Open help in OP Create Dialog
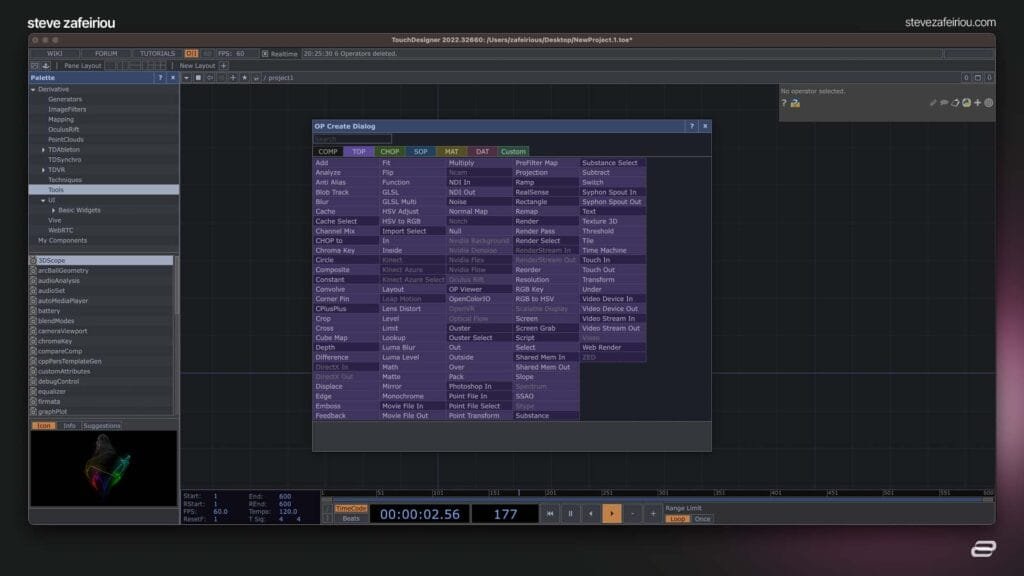This screenshot has width=1024, height=576. click(692, 127)
